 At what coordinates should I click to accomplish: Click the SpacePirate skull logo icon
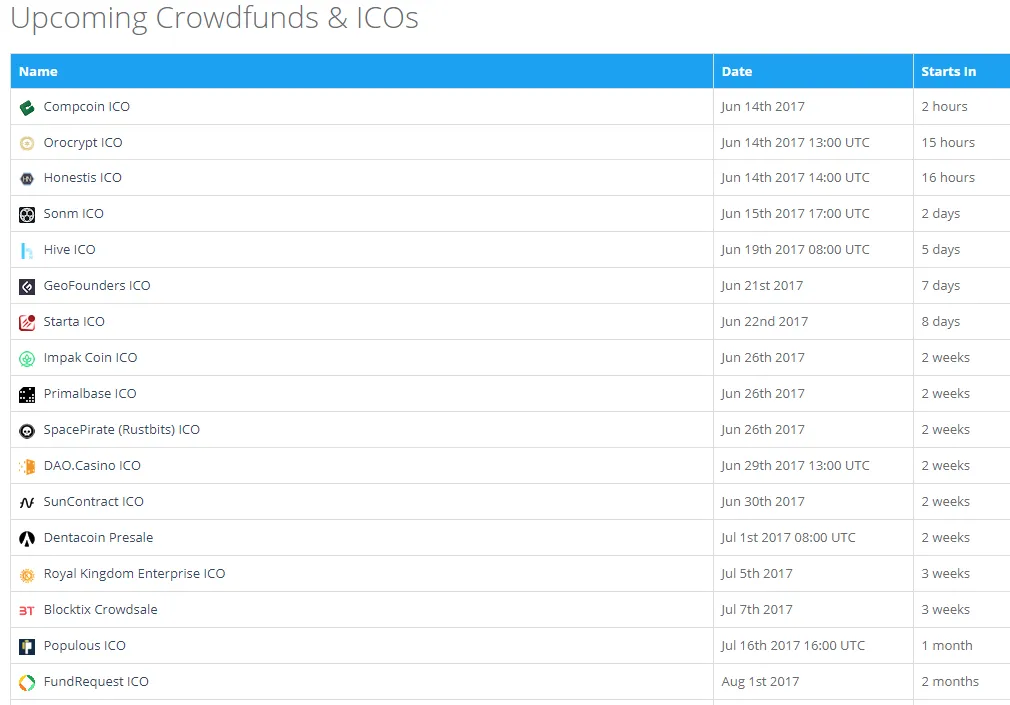[x=27, y=430]
